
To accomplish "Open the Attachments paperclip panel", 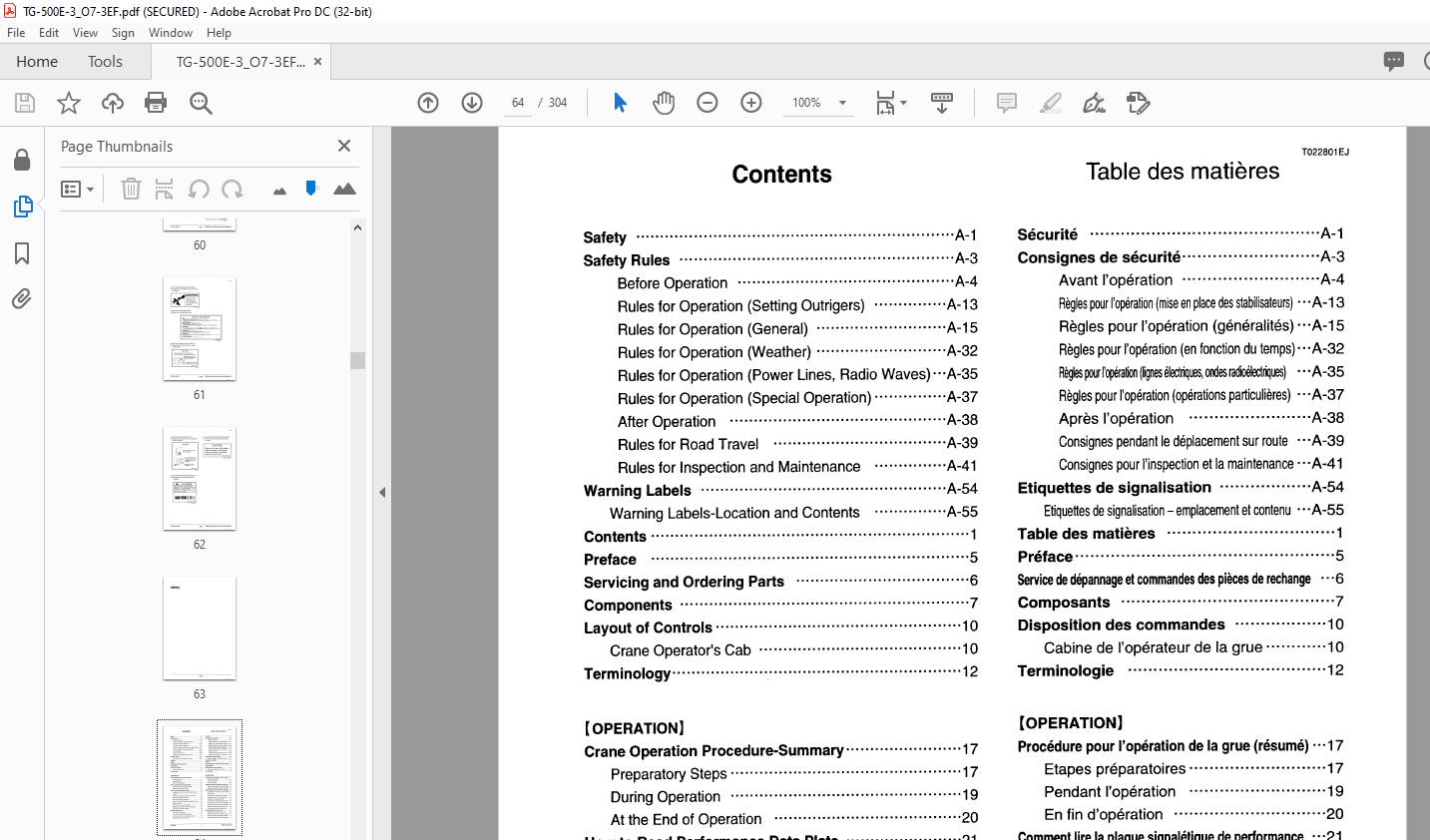I will pos(22,299).
